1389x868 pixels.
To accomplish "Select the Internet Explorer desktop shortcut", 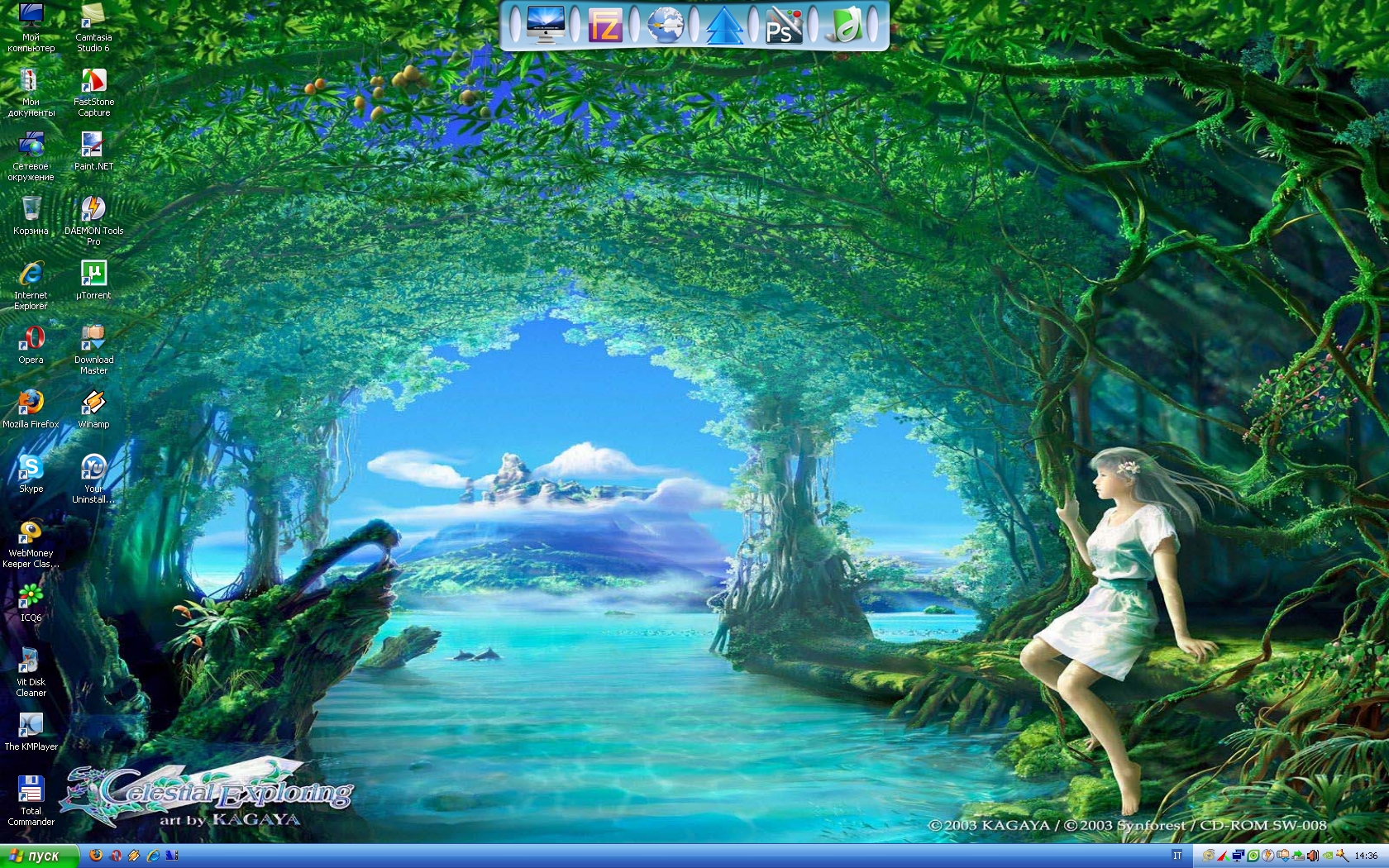I will coord(31,285).
